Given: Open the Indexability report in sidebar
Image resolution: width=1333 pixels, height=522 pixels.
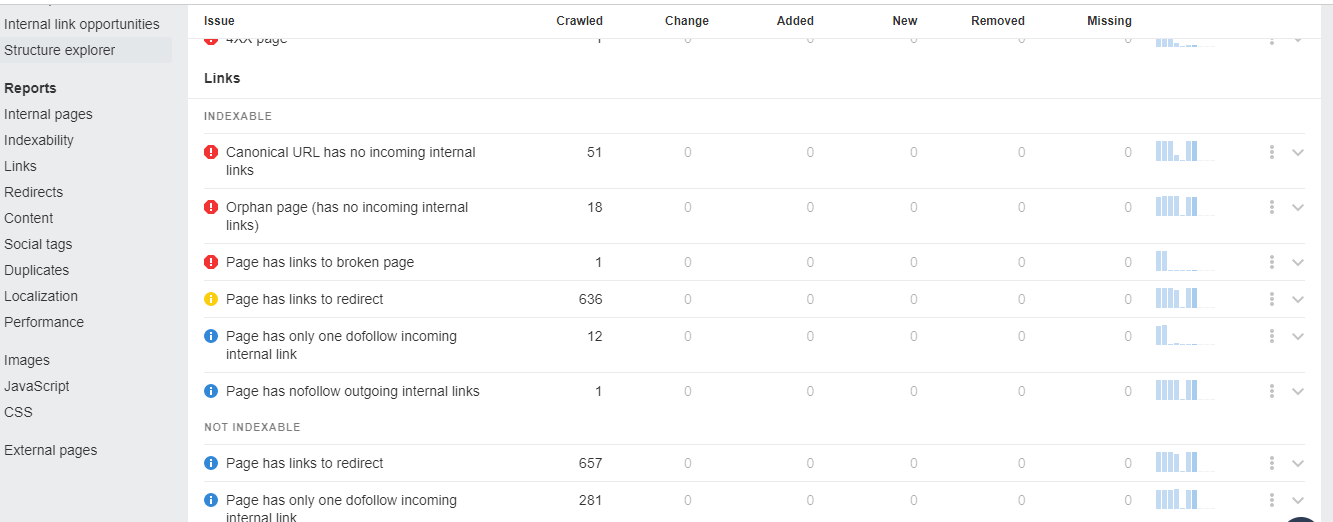Looking at the screenshot, I should 39,140.
